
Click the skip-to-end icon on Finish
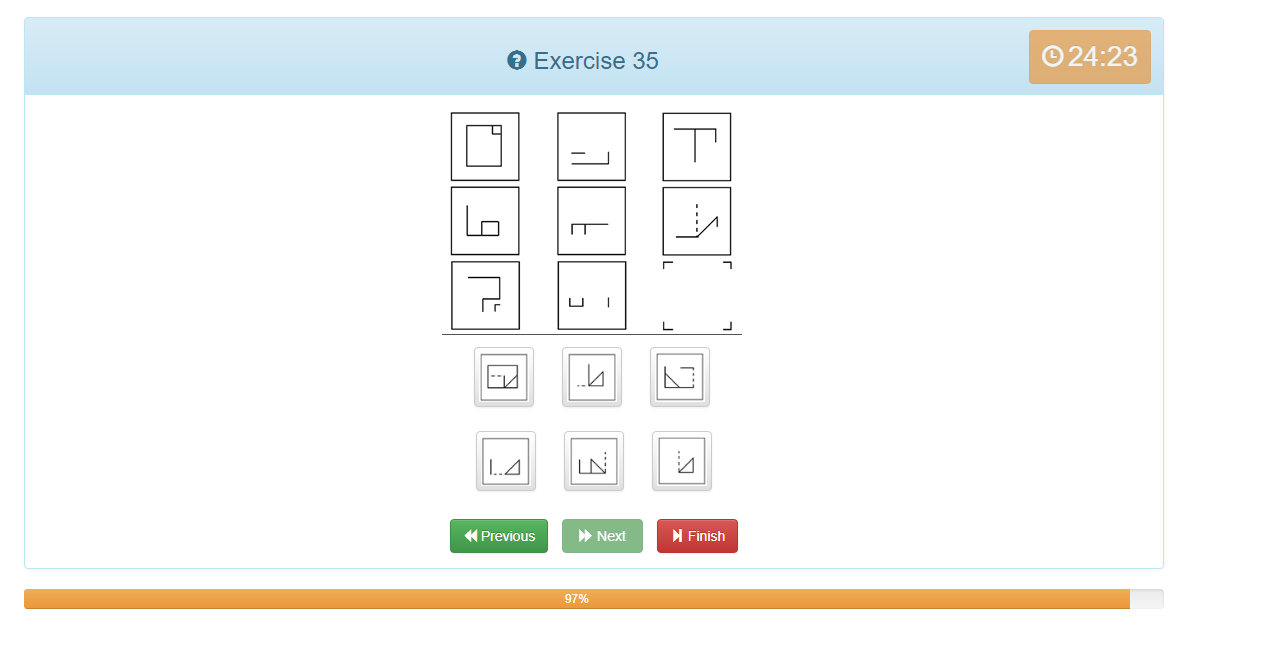pos(678,536)
